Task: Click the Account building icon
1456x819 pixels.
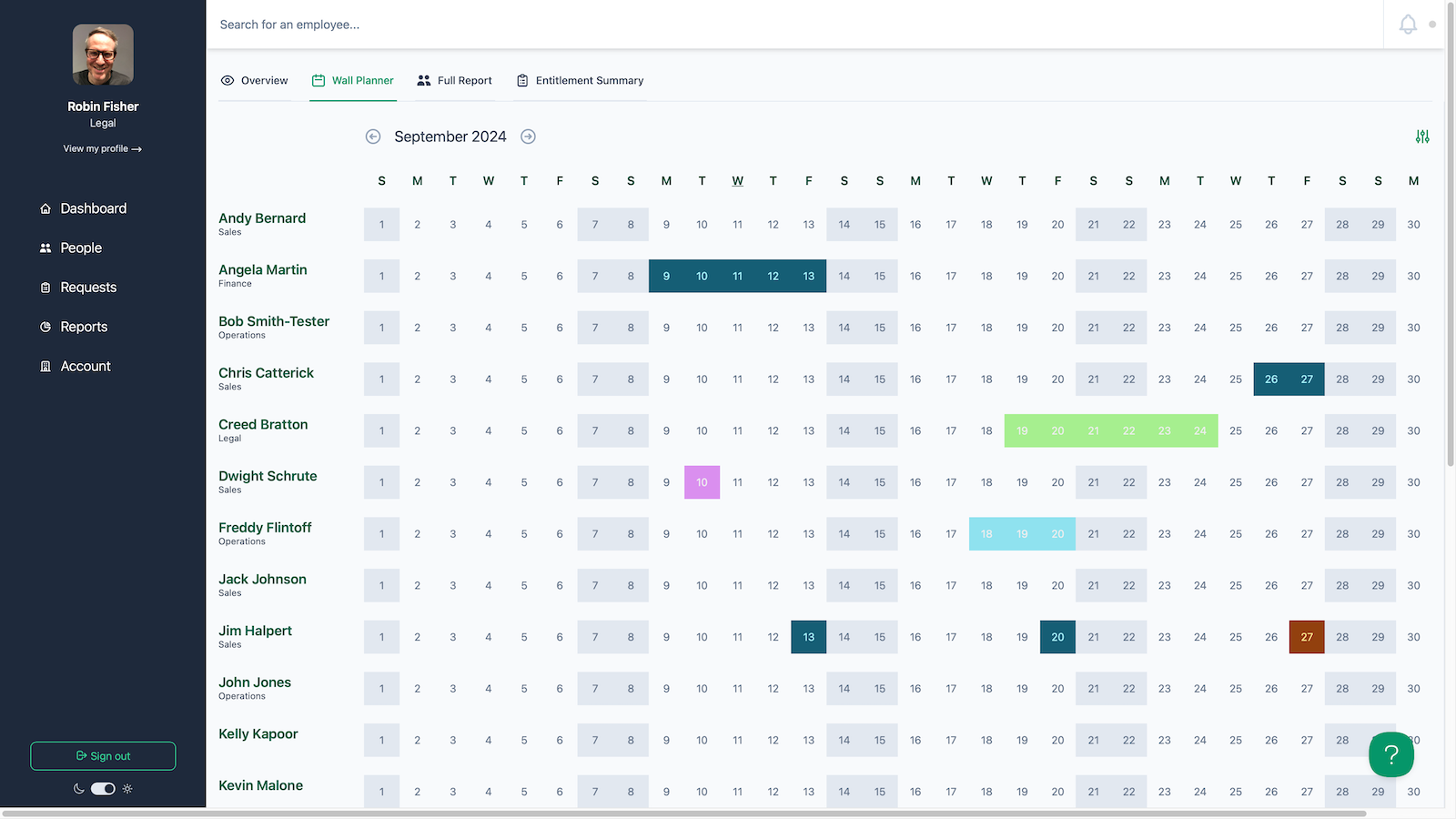Action: (45, 366)
